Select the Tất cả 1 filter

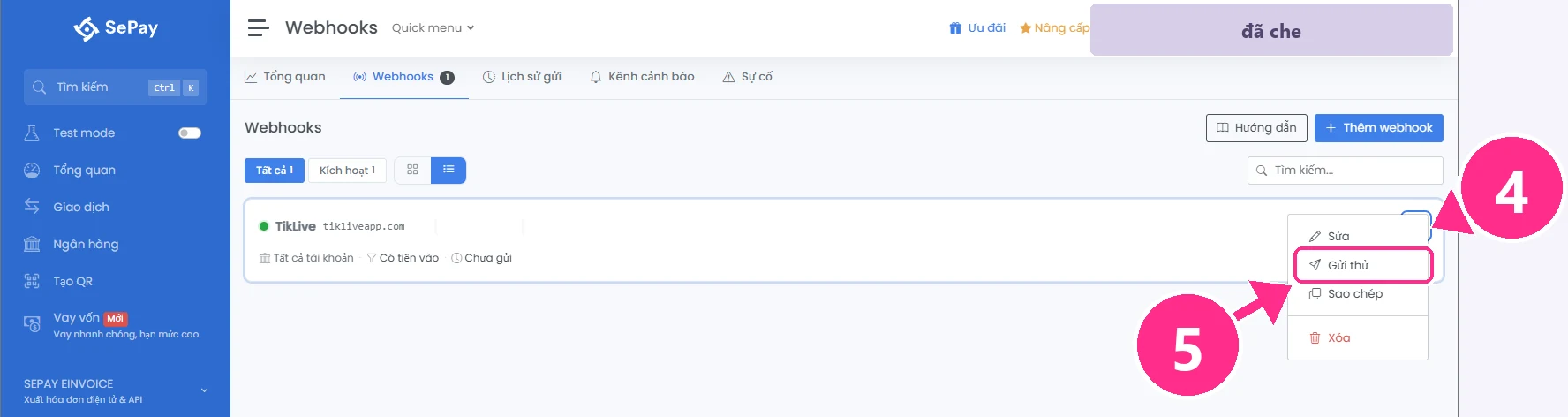pyautogui.click(x=275, y=171)
